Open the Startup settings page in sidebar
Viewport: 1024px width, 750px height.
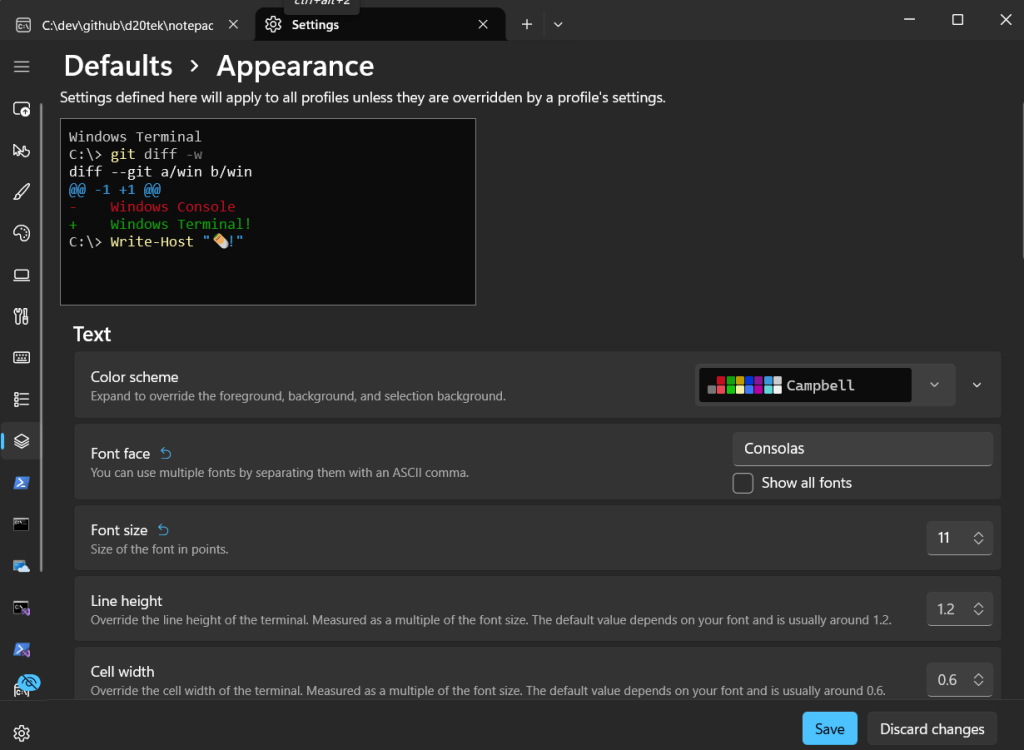tap(21, 109)
